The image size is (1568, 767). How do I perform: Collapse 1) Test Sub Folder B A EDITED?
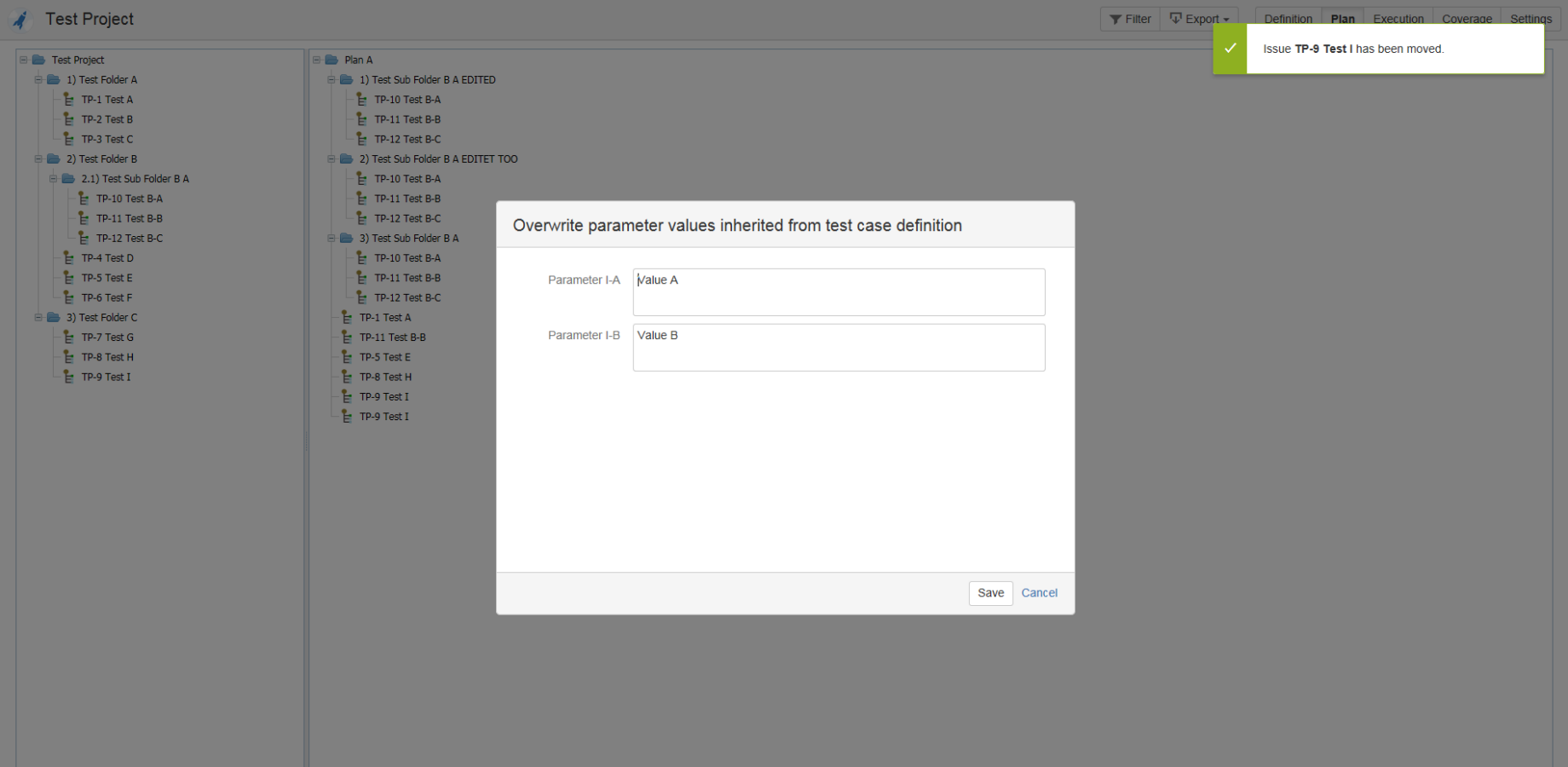[x=331, y=79]
